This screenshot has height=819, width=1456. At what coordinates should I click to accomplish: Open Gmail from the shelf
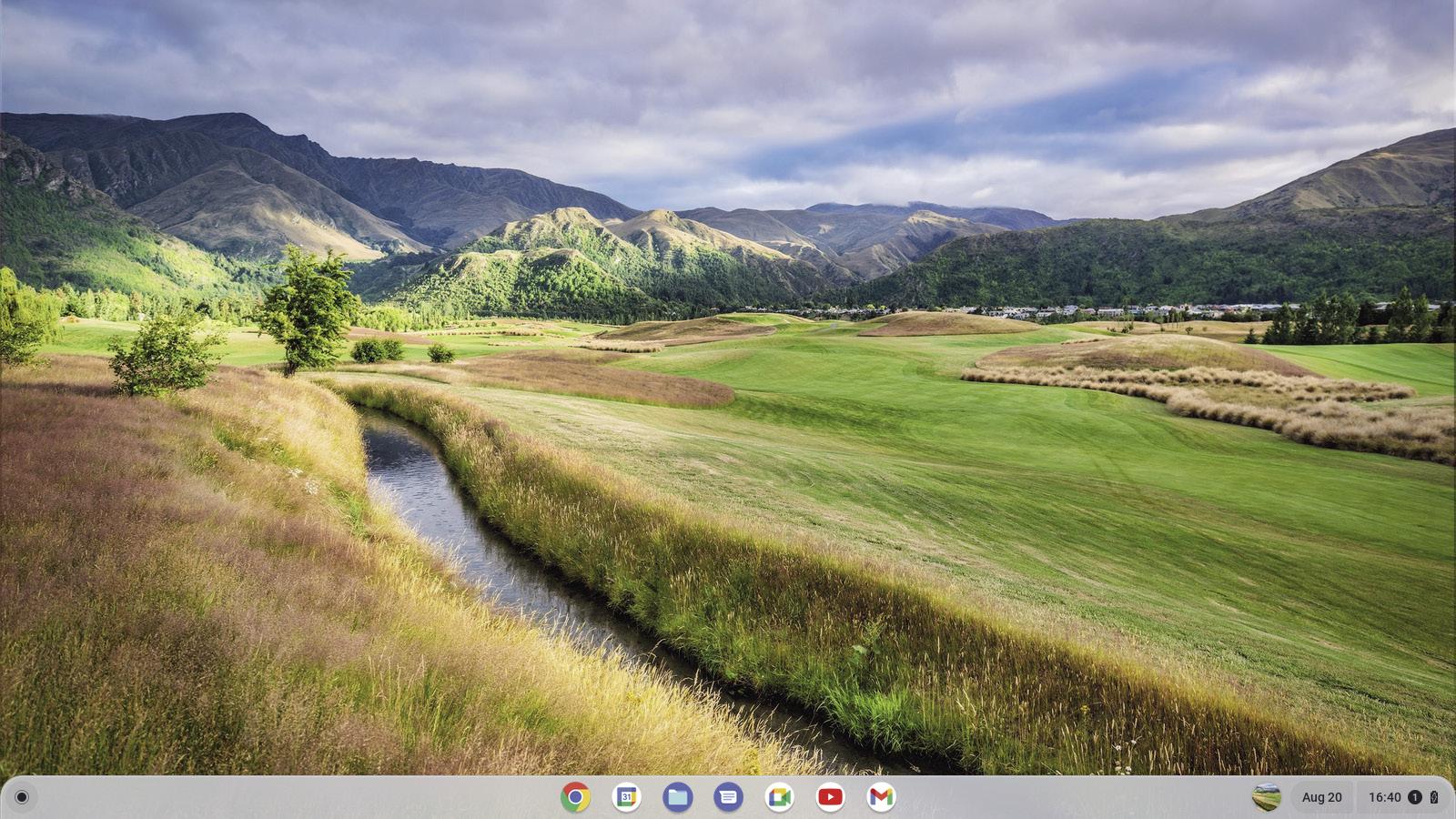point(881,797)
